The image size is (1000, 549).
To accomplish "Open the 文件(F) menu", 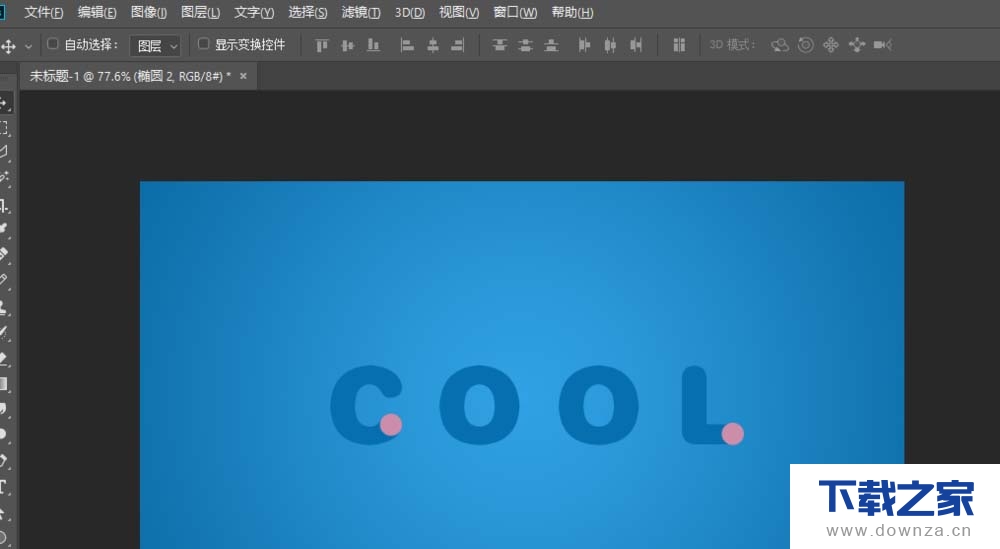I will pos(43,12).
